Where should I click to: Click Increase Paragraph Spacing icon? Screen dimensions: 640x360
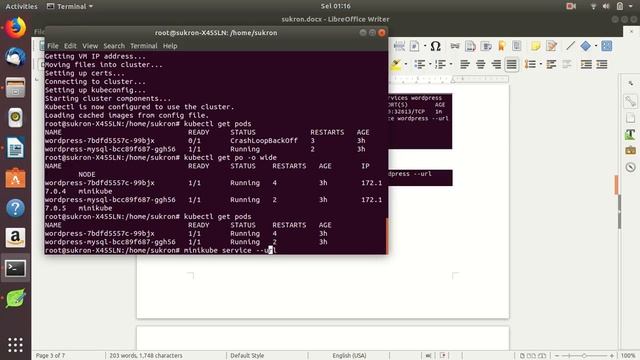coord(551,64)
